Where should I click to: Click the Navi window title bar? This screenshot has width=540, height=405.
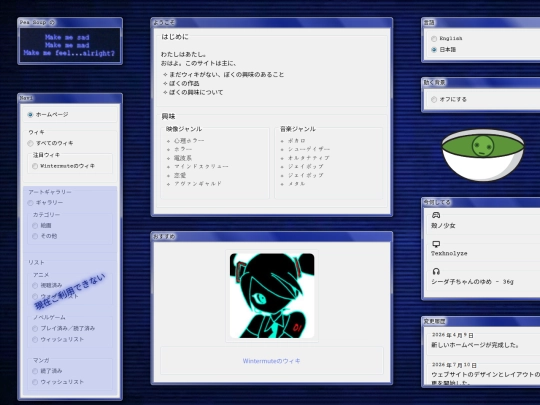click(70, 98)
